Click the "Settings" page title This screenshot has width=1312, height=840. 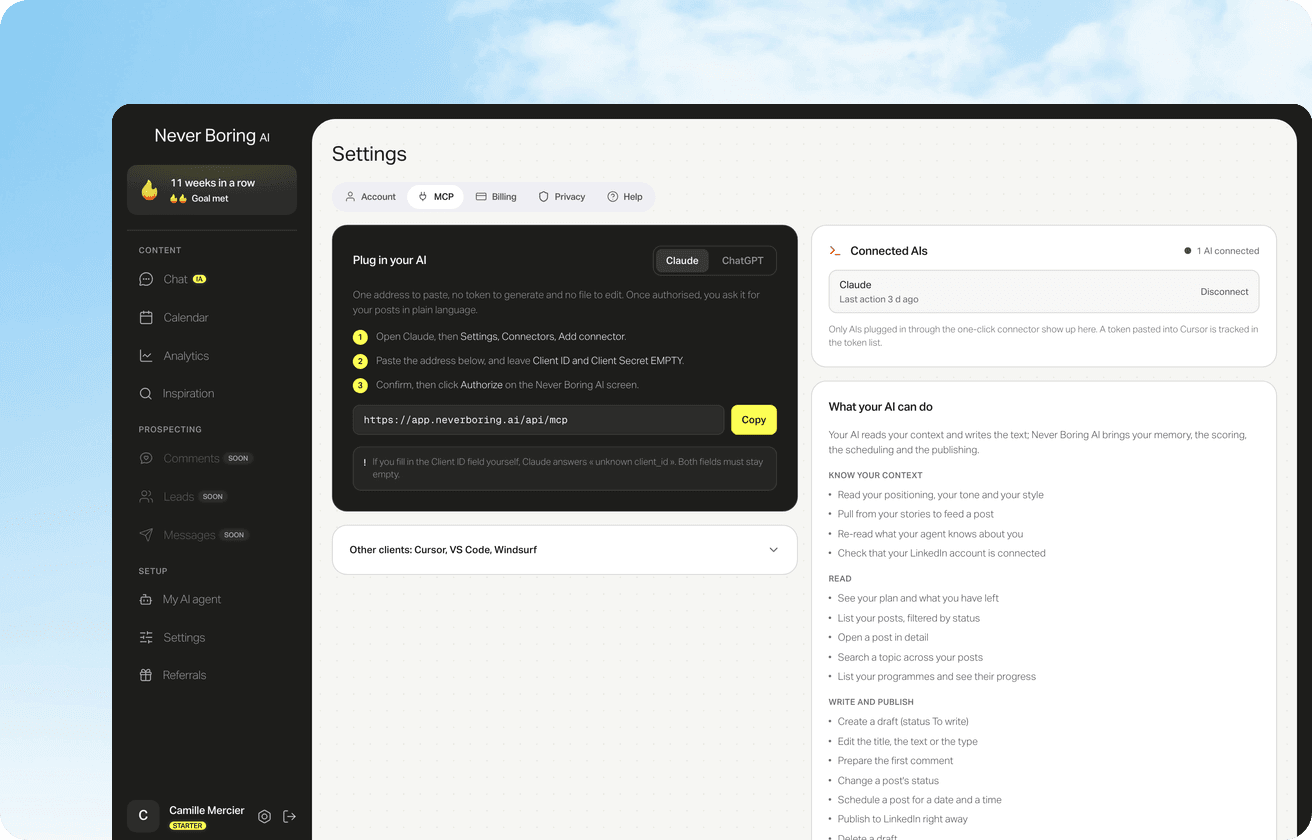click(x=369, y=154)
